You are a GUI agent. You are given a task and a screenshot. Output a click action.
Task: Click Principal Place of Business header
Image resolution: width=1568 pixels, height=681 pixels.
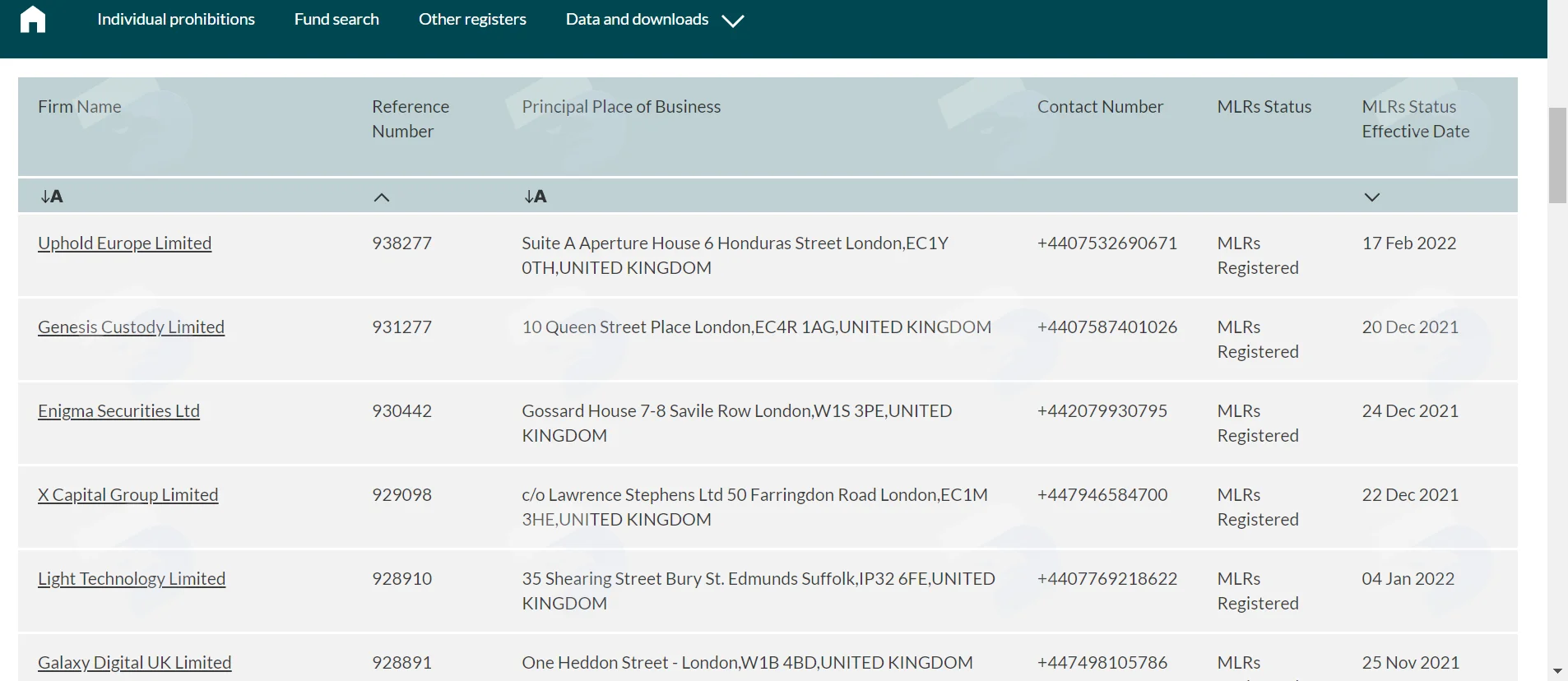(621, 107)
